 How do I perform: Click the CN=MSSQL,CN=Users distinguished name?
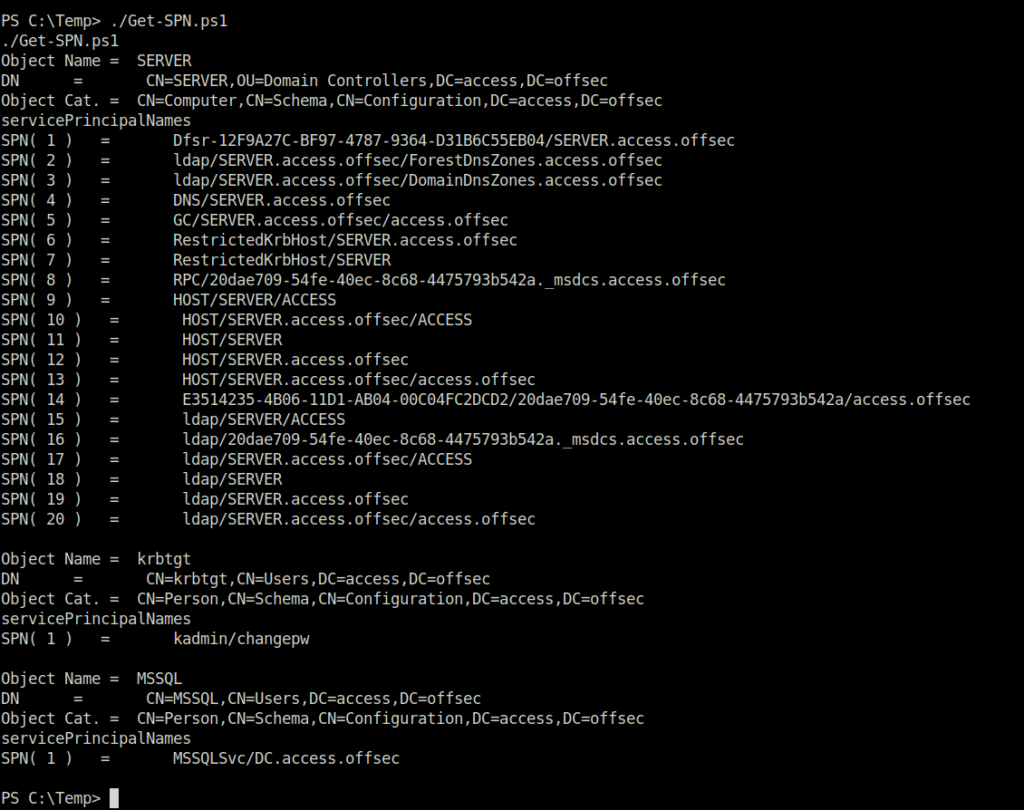(x=313, y=699)
